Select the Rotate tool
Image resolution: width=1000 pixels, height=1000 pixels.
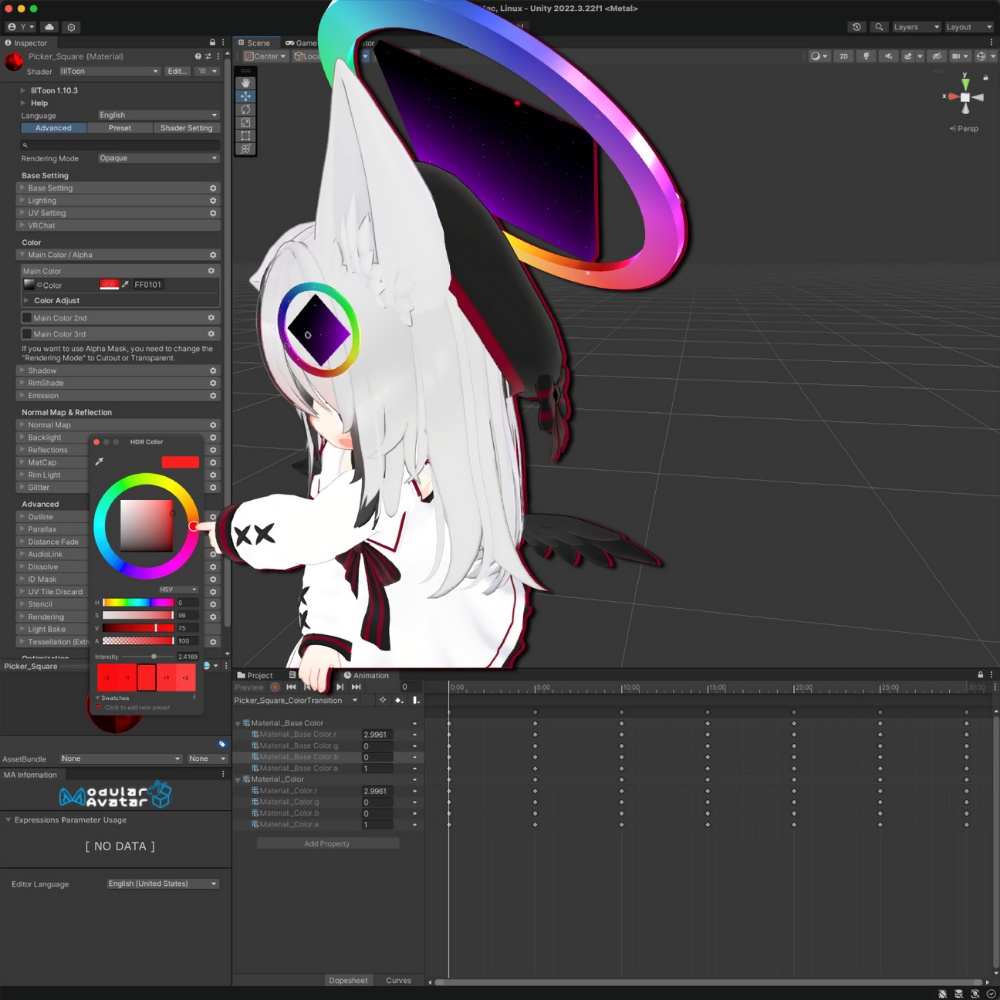pos(246,110)
